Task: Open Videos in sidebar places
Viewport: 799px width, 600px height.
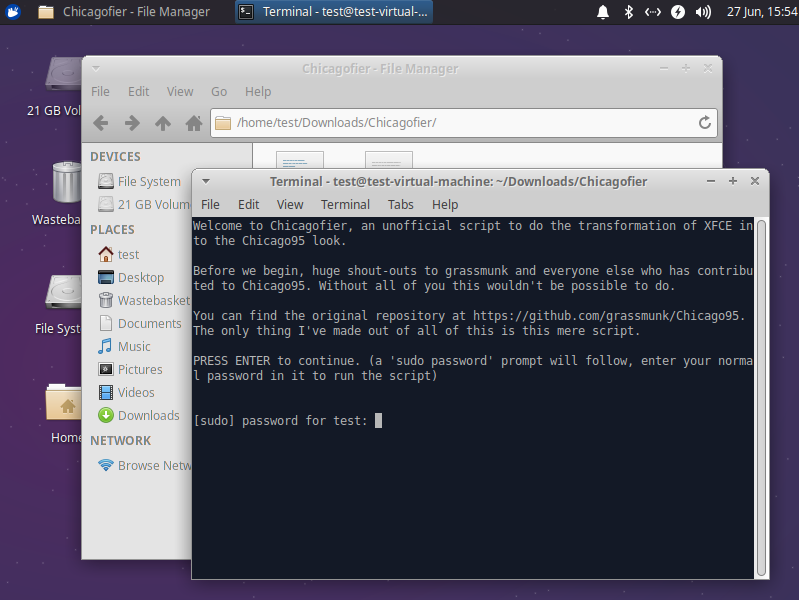Action: (126, 393)
